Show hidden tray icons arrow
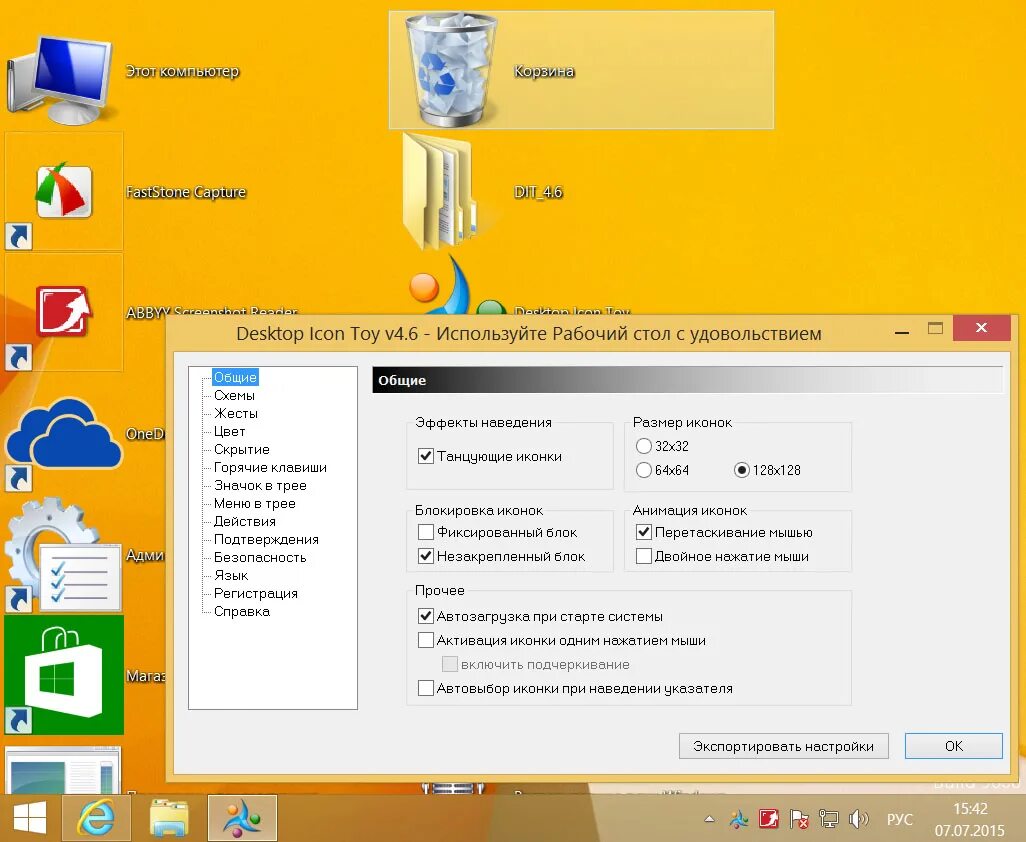Image resolution: width=1026 pixels, height=842 pixels. [x=709, y=818]
